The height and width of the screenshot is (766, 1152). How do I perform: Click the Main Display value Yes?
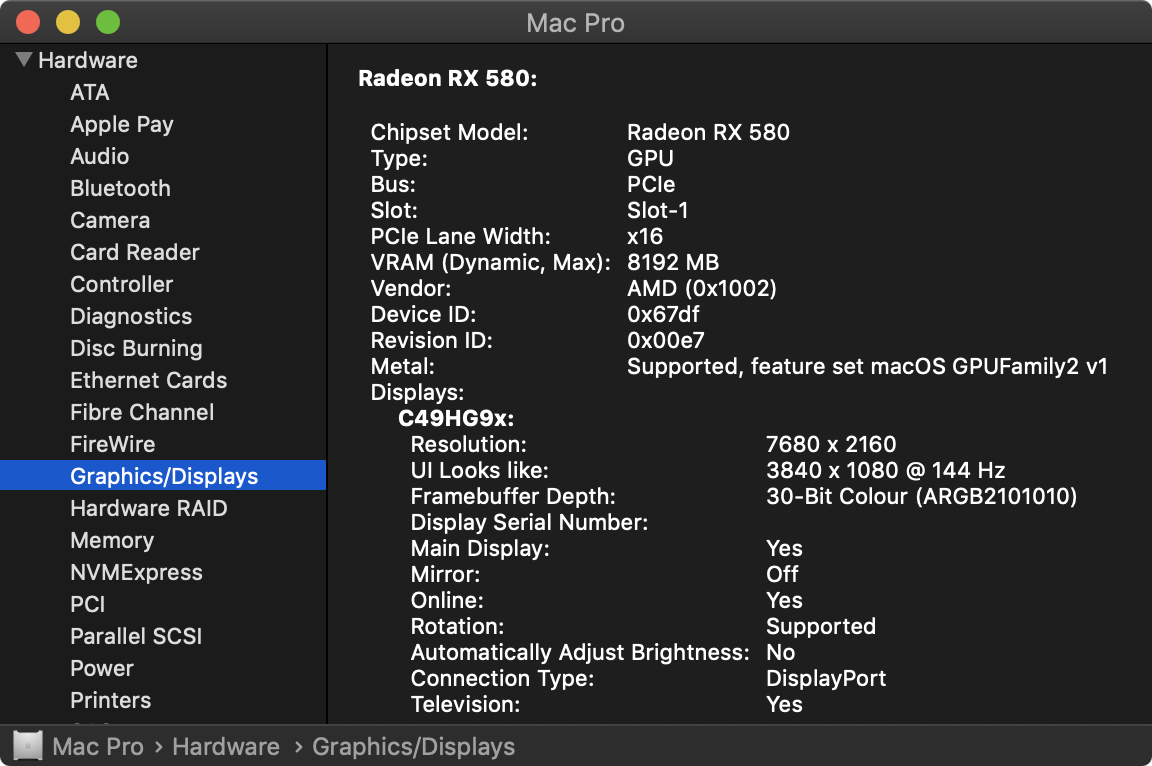[x=784, y=549]
